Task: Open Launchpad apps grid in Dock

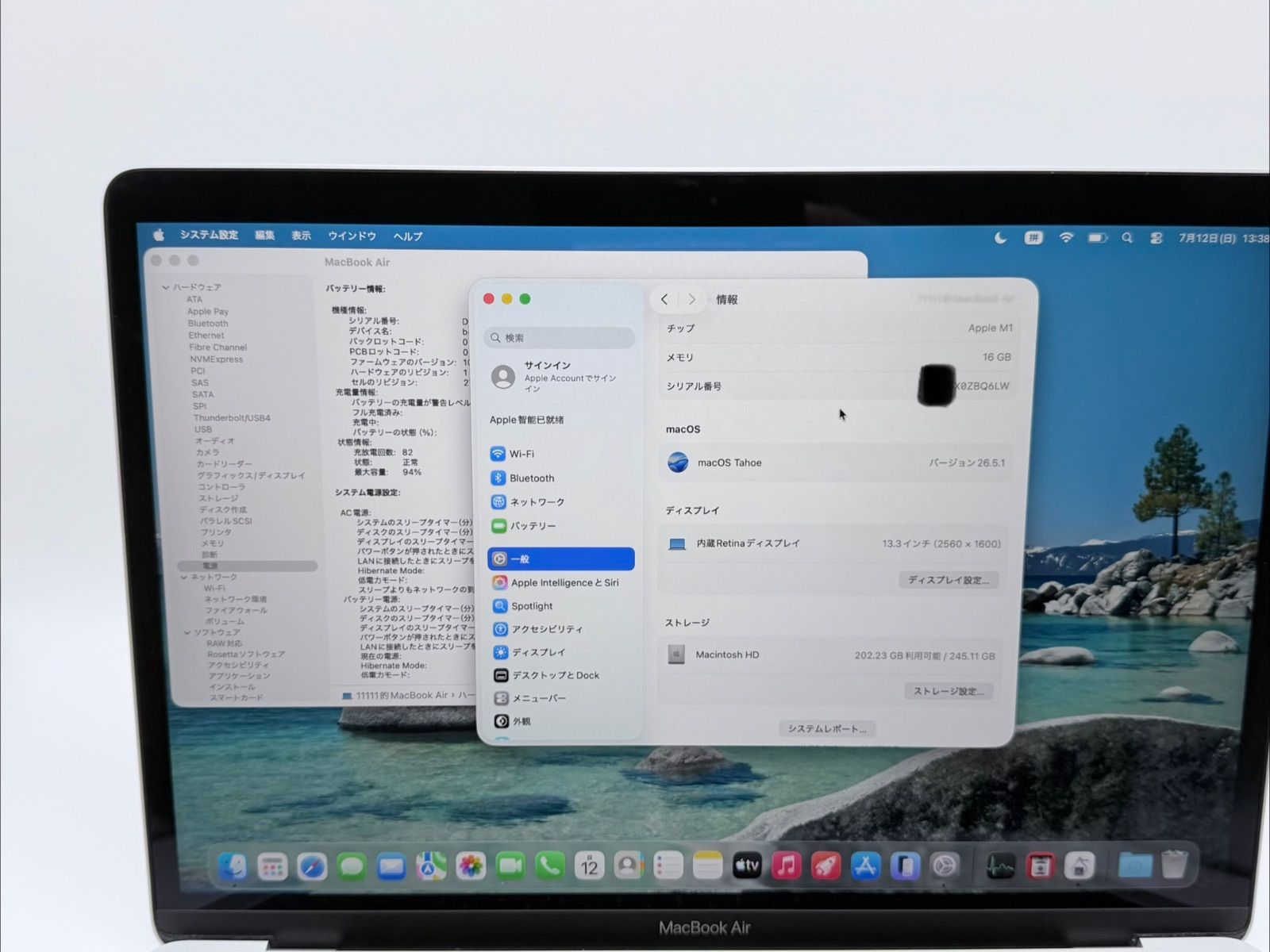Action: 272,866
